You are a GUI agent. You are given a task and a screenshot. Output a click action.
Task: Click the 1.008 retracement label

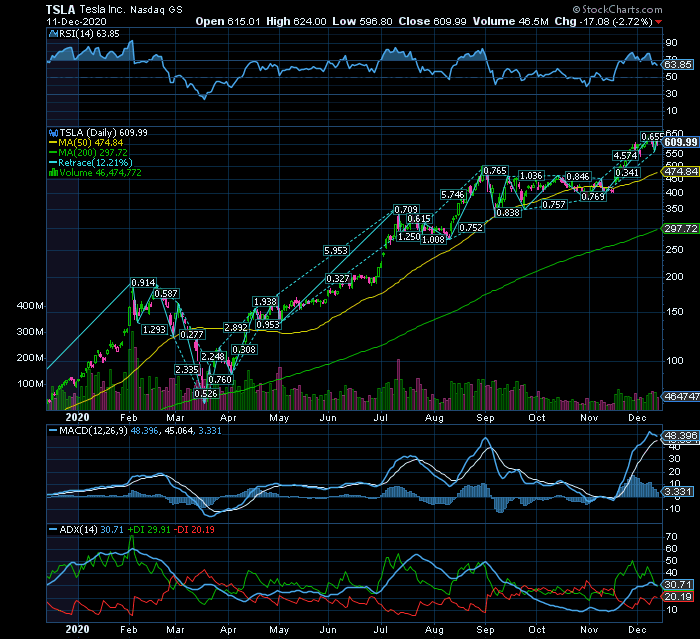433,239
